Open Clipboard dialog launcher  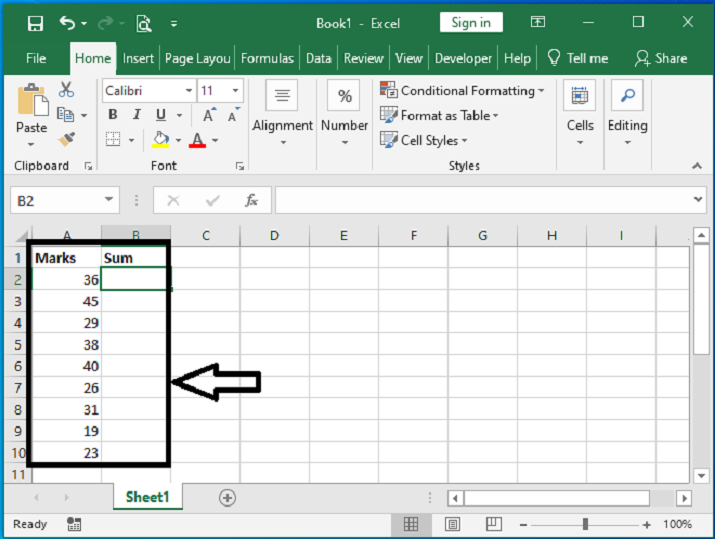pos(88,166)
